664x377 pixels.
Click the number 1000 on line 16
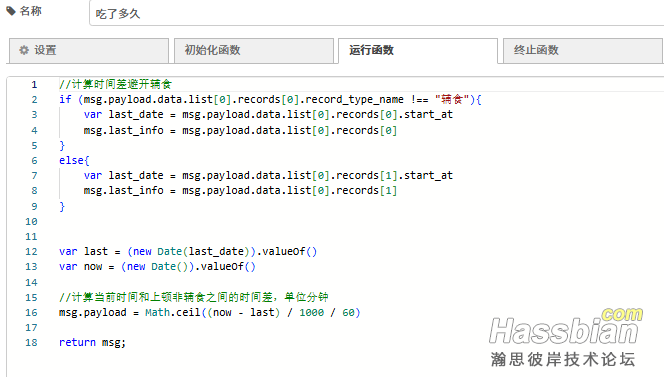[x=311, y=313]
